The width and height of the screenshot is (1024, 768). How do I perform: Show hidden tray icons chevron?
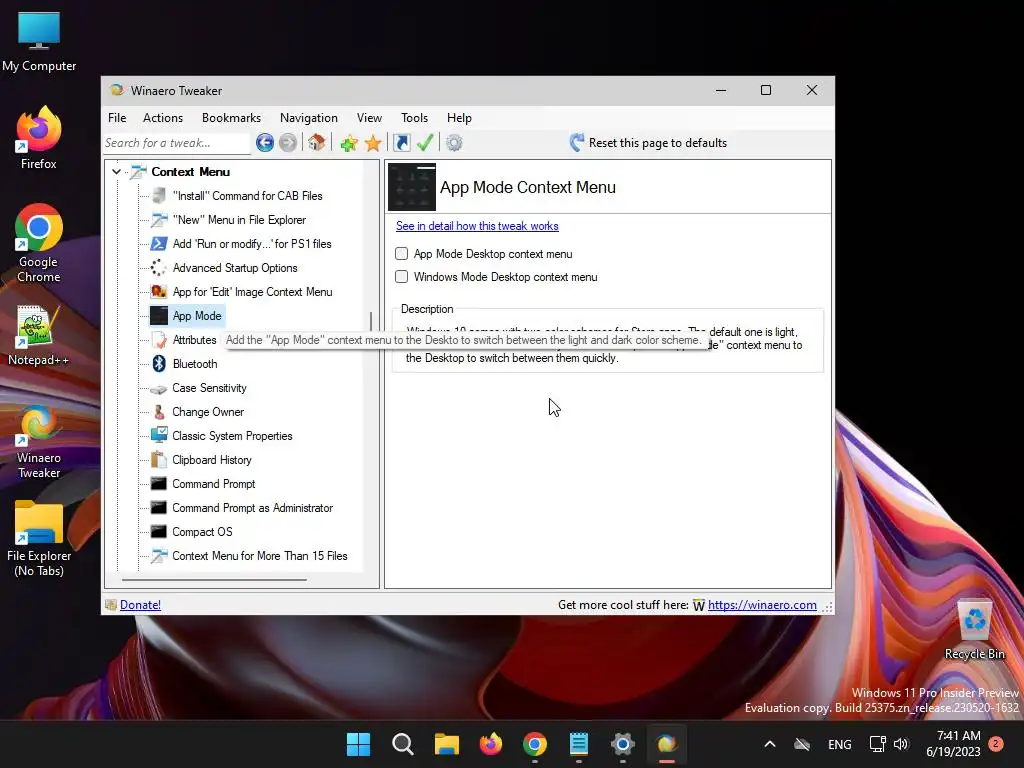(770, 744)
